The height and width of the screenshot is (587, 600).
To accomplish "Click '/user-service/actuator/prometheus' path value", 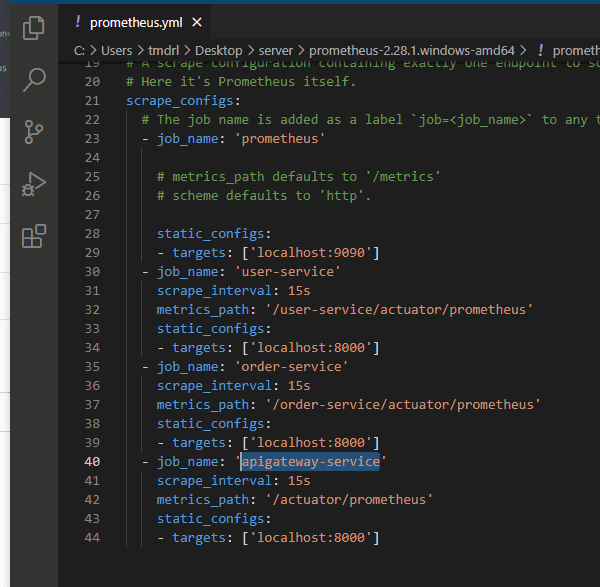I will point(399,310).
